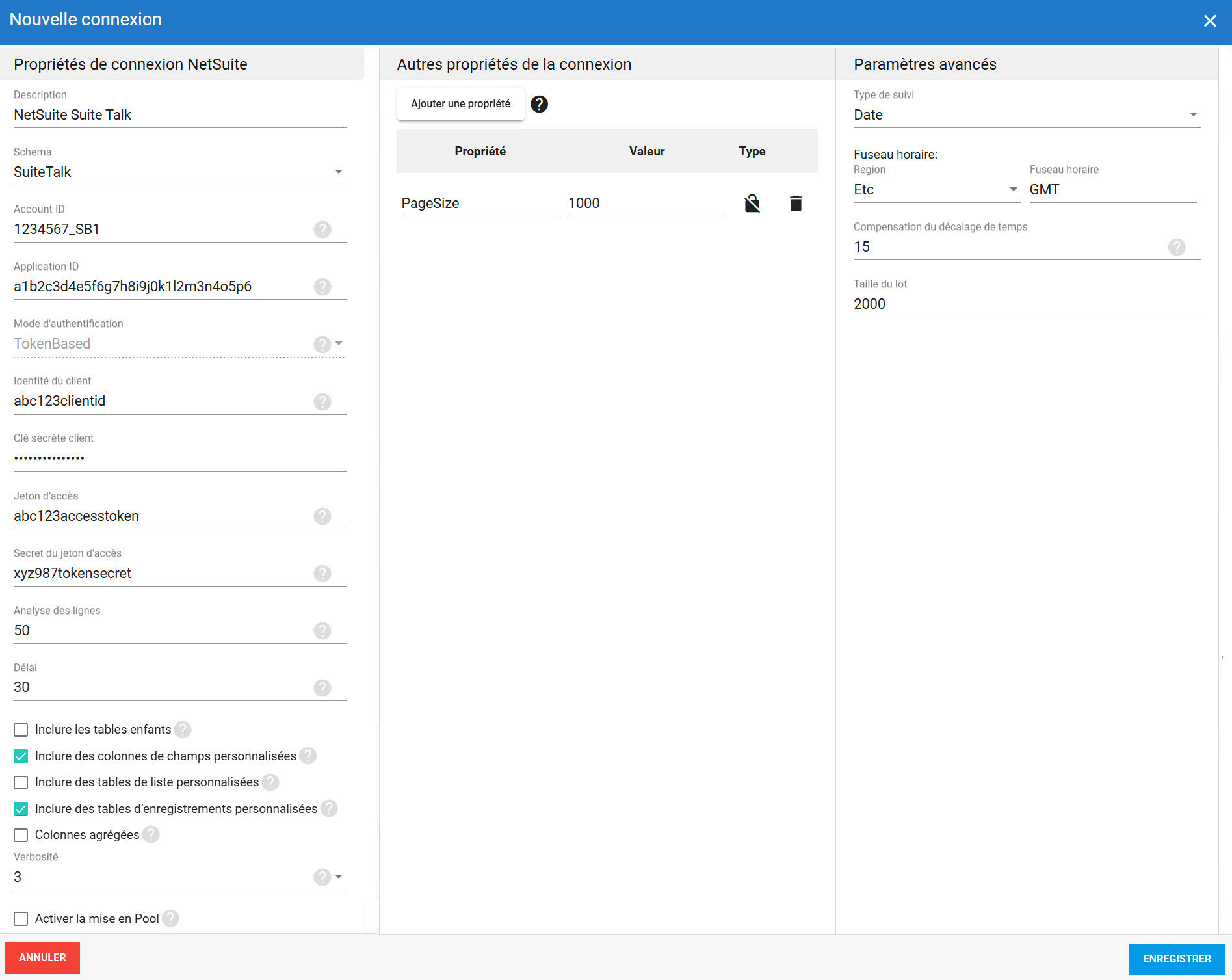This screenshot has width=1232, height=980.
Task: Open the Schema SuiteTalk dropdown
Action: [180, 172]
